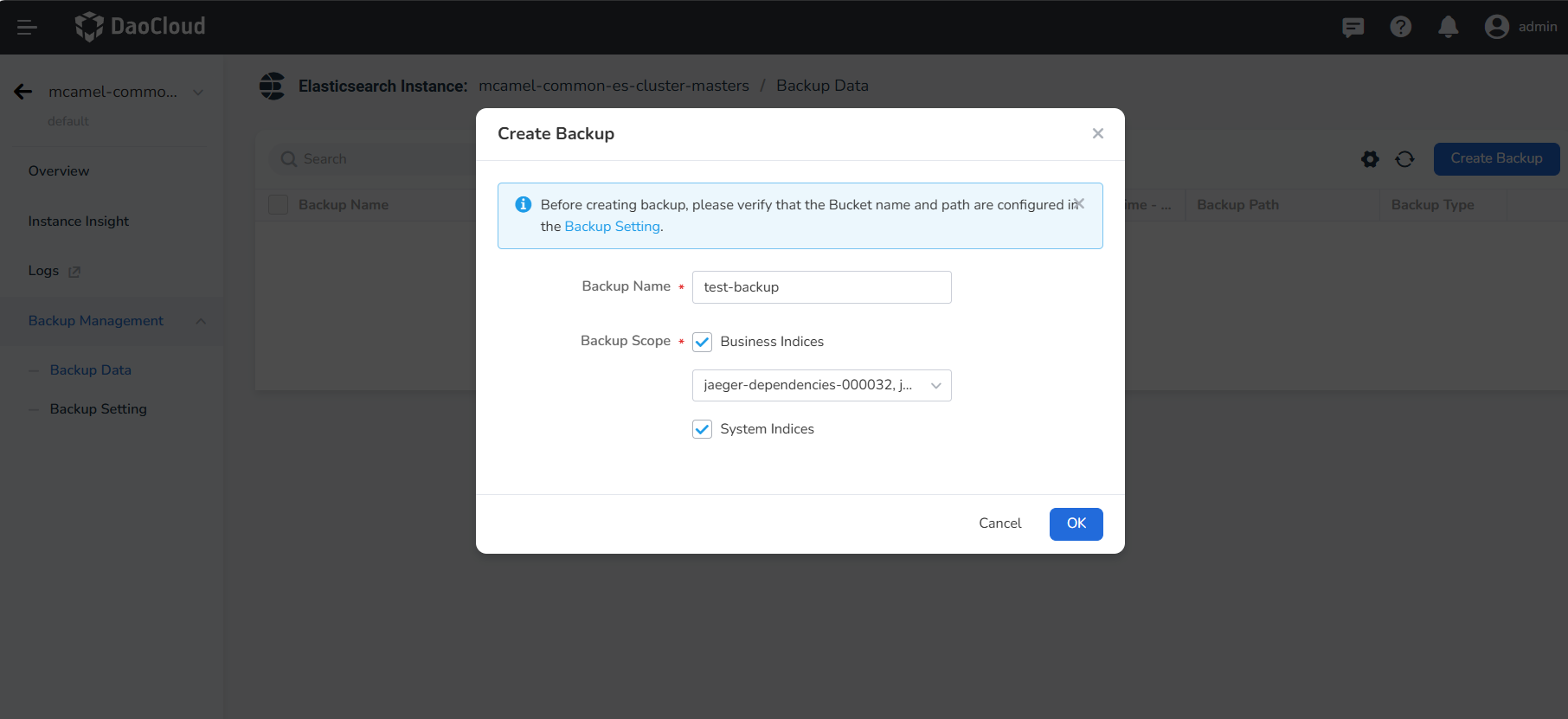The width and height of the screenshot is (1568, 719).
Task: Dismiss the info alert banner
Action: pyautogui.click(x=1079, y=204)
